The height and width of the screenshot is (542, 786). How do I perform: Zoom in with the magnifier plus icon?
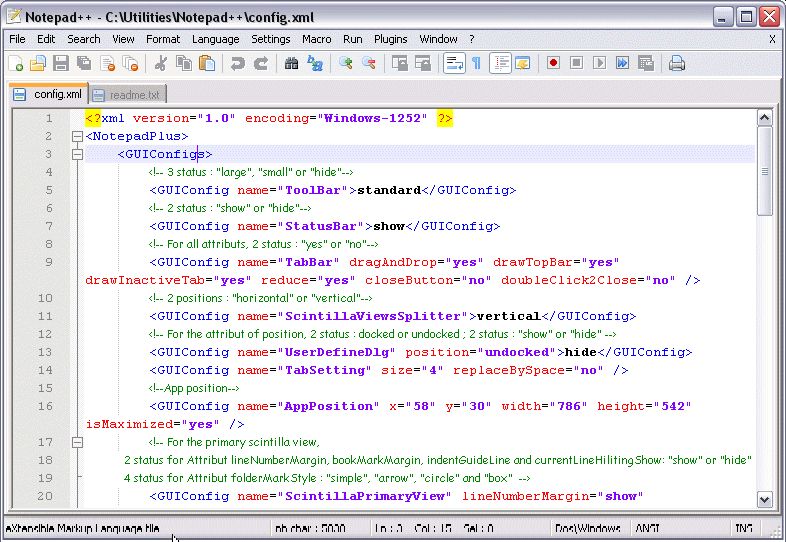(345, 64)
